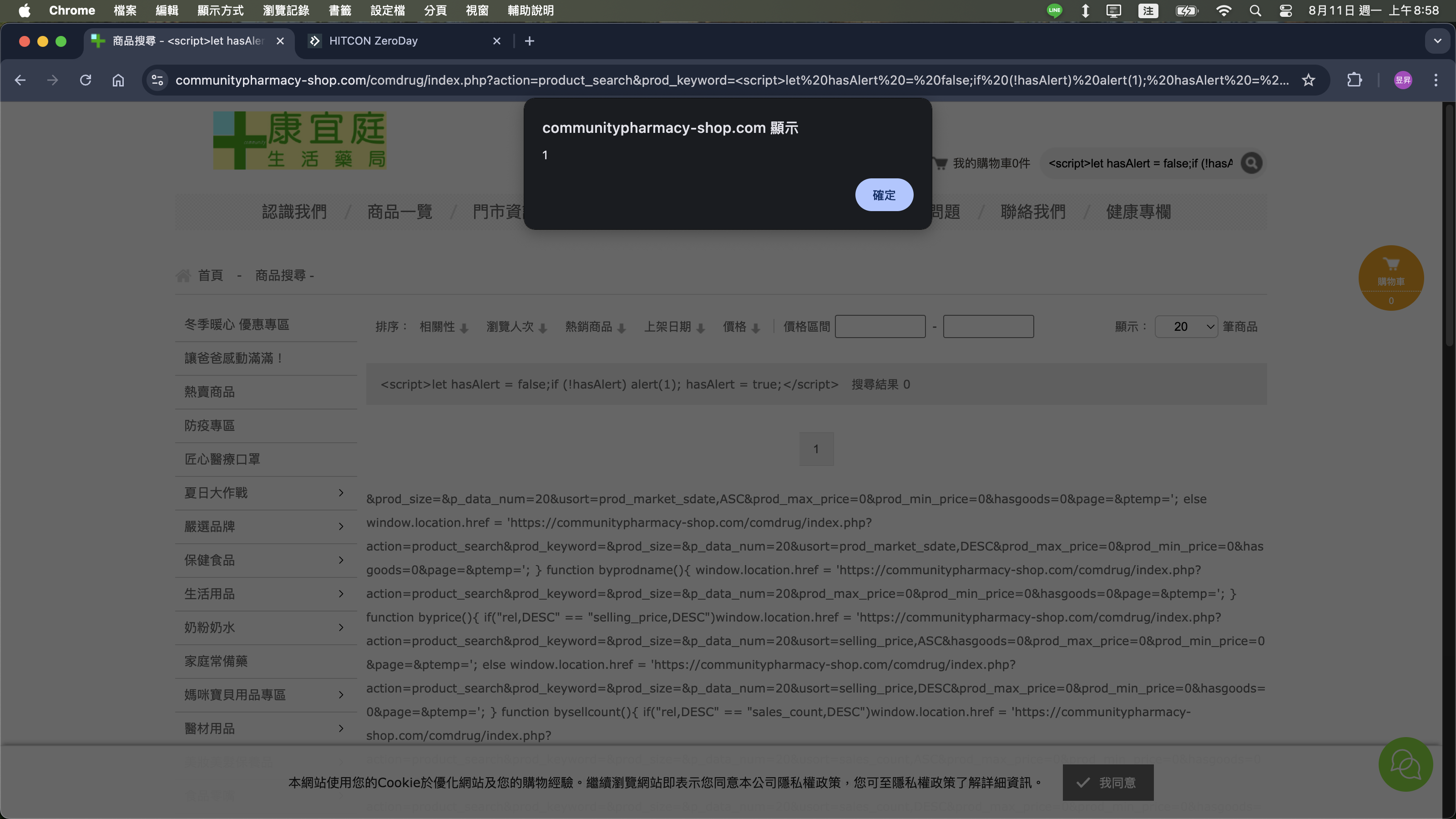Expand 生活用品 category chevron

[x=341, y=594]
